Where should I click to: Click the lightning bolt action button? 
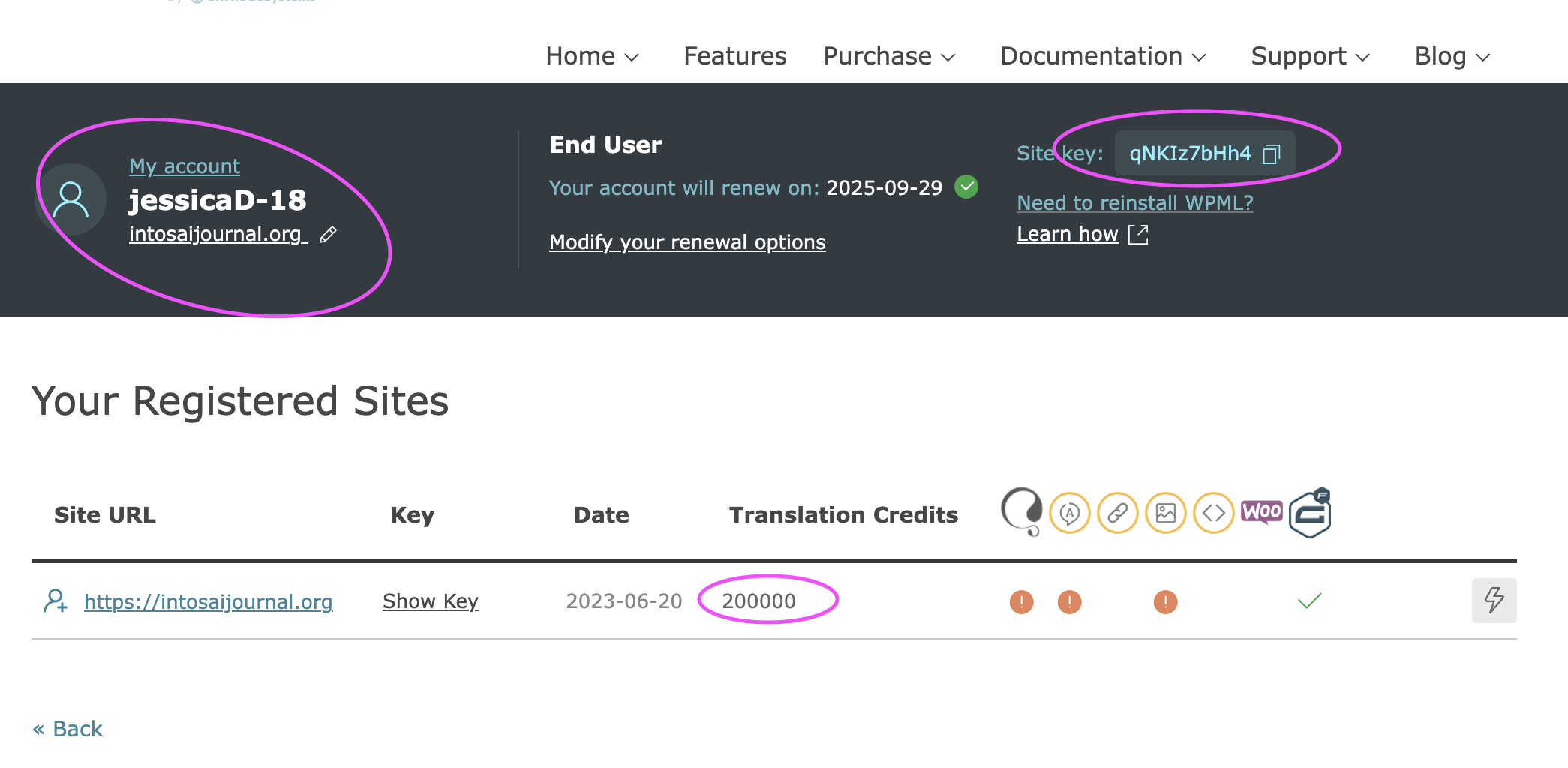click(1494, 601)
